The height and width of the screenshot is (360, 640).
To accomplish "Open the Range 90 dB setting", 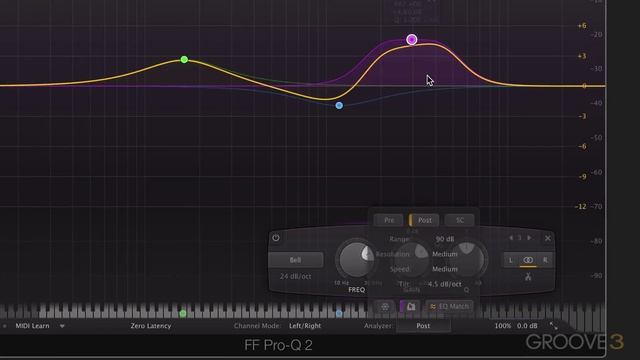I will pyautogui.click(x=445, y=239).
